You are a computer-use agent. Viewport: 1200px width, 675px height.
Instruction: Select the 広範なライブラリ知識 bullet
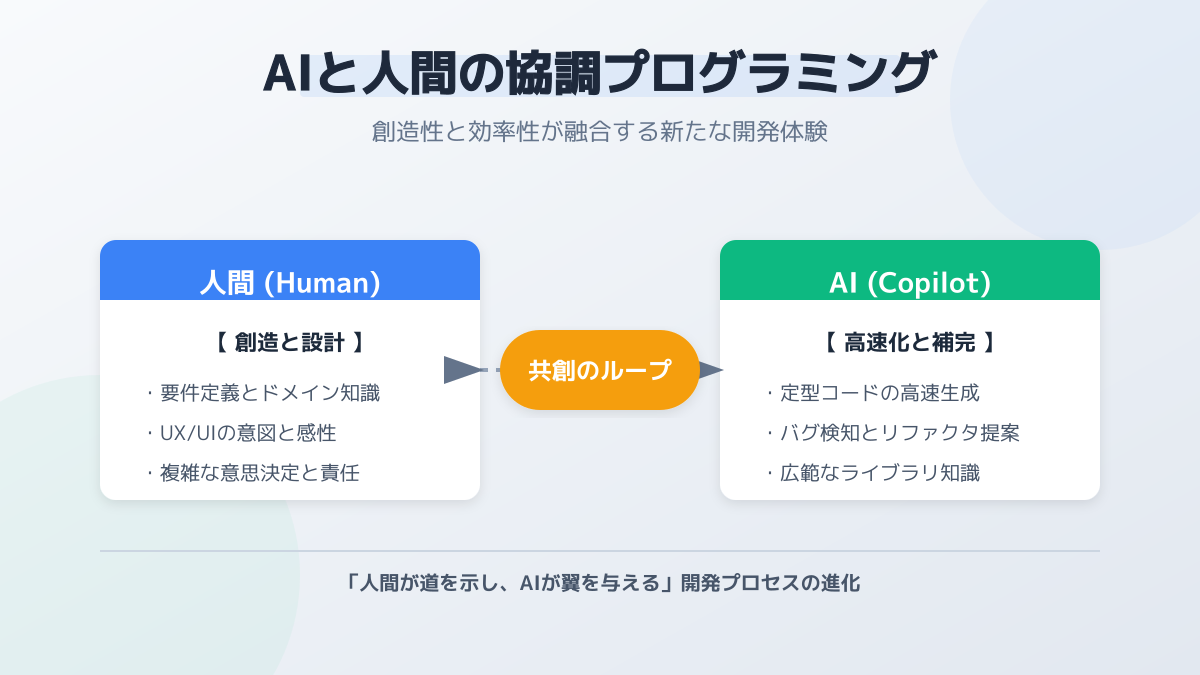879,473
